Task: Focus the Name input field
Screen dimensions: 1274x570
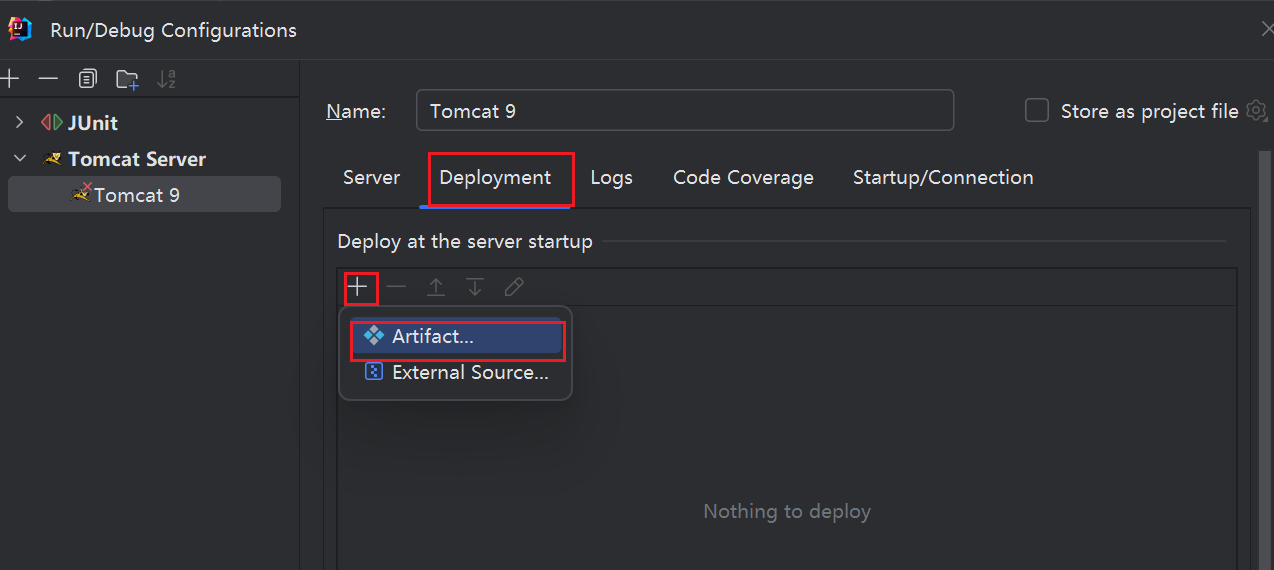Action: (x=685, y=111)
